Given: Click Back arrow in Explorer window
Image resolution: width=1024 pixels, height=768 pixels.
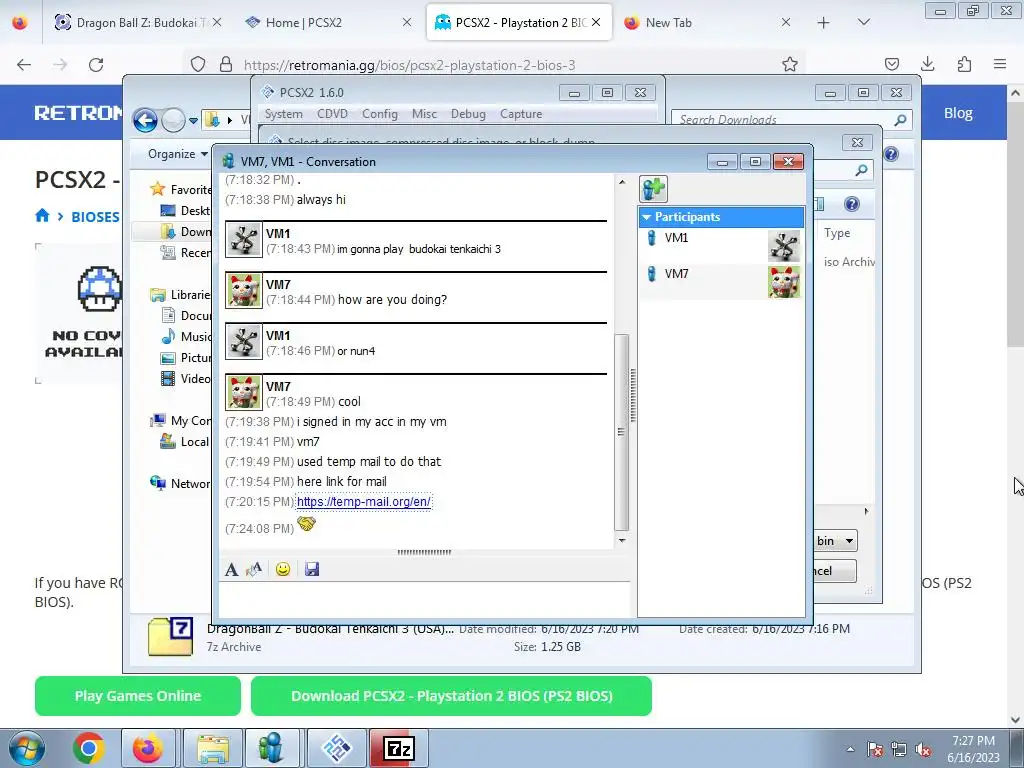Looking at the screenshot, I should (145, 120).
